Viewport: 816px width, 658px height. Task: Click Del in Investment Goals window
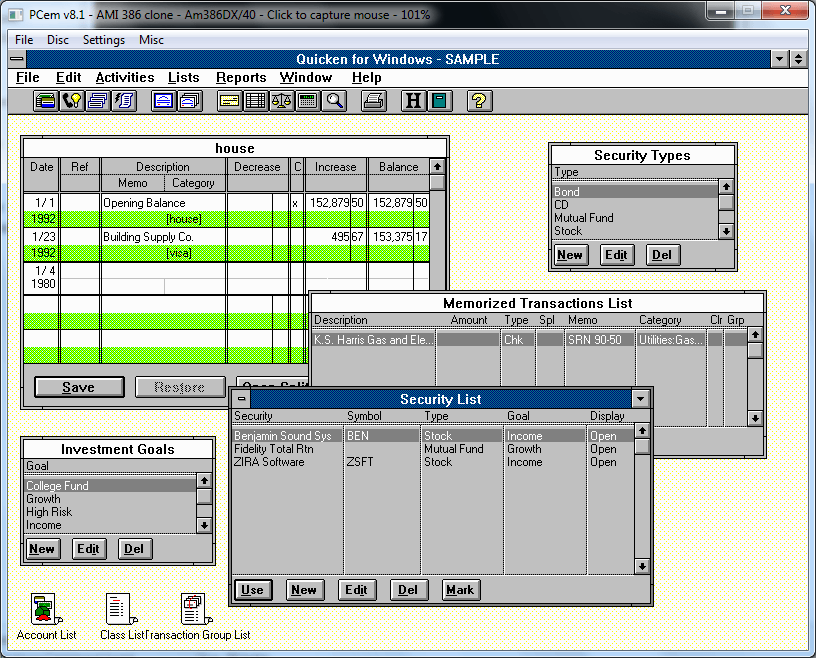[x=135, y=549]
